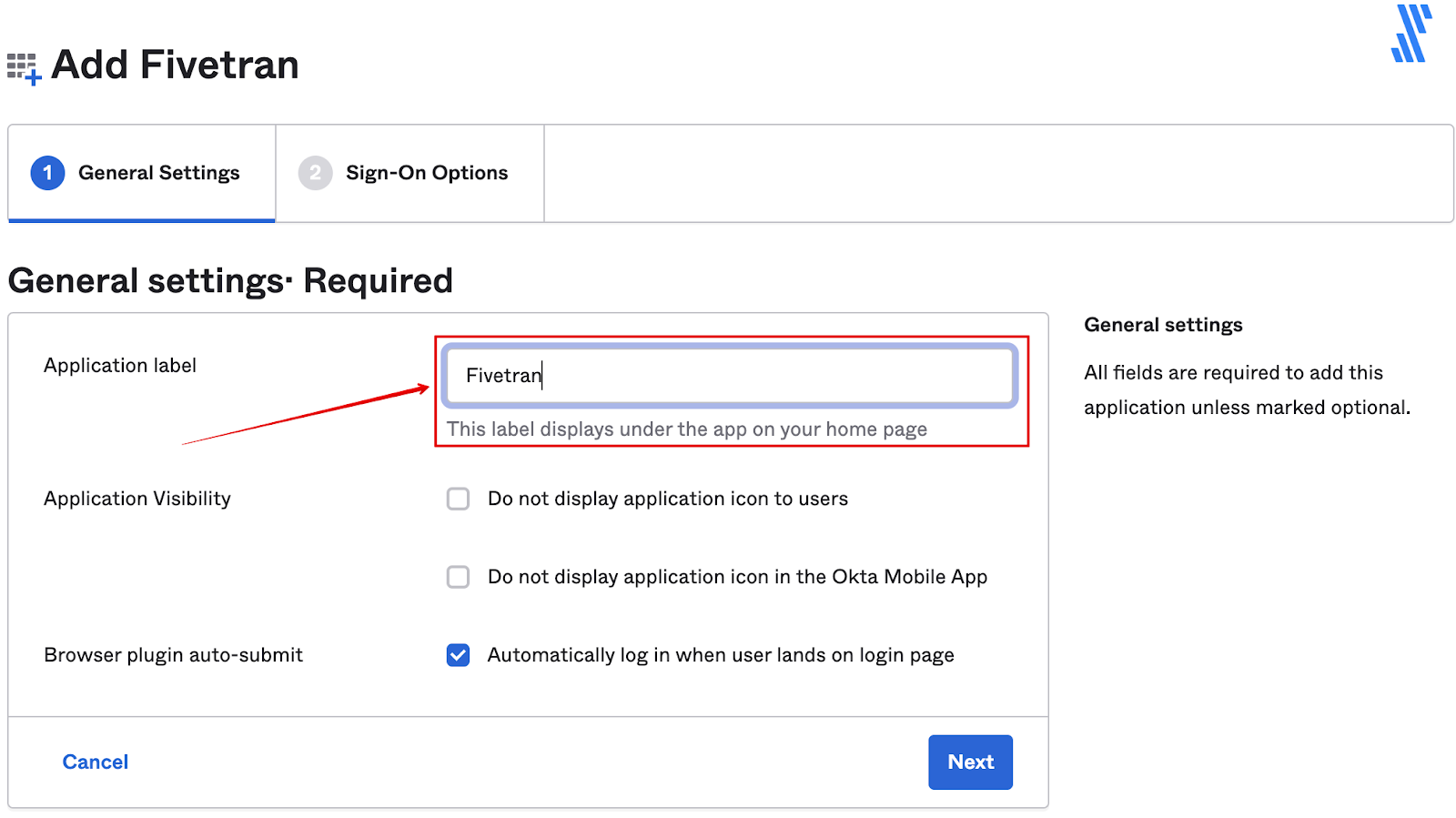Screen dimensions: 1456x818
Task: Click the Cancel link
Action: point(96,762)
